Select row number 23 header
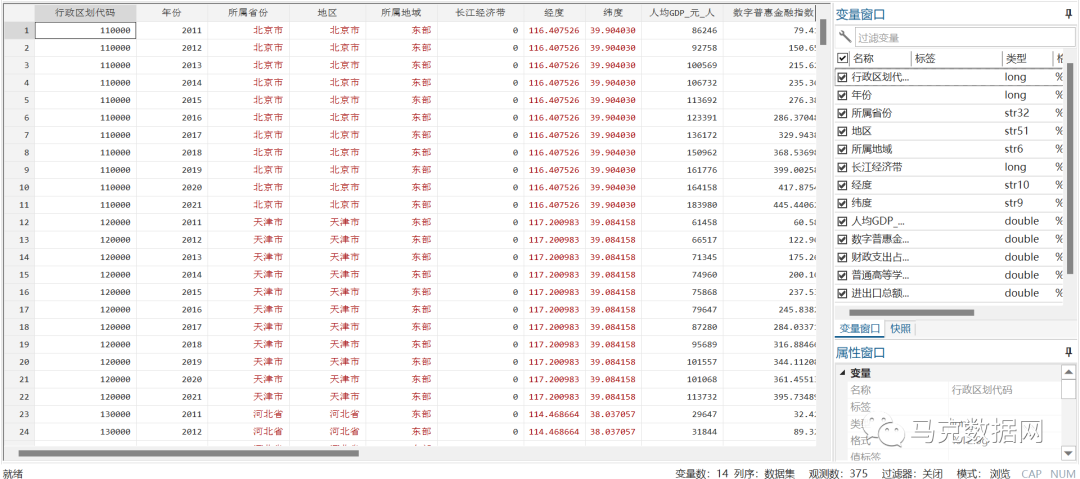This screenshot has height=479, width=1080. [17, 414]
